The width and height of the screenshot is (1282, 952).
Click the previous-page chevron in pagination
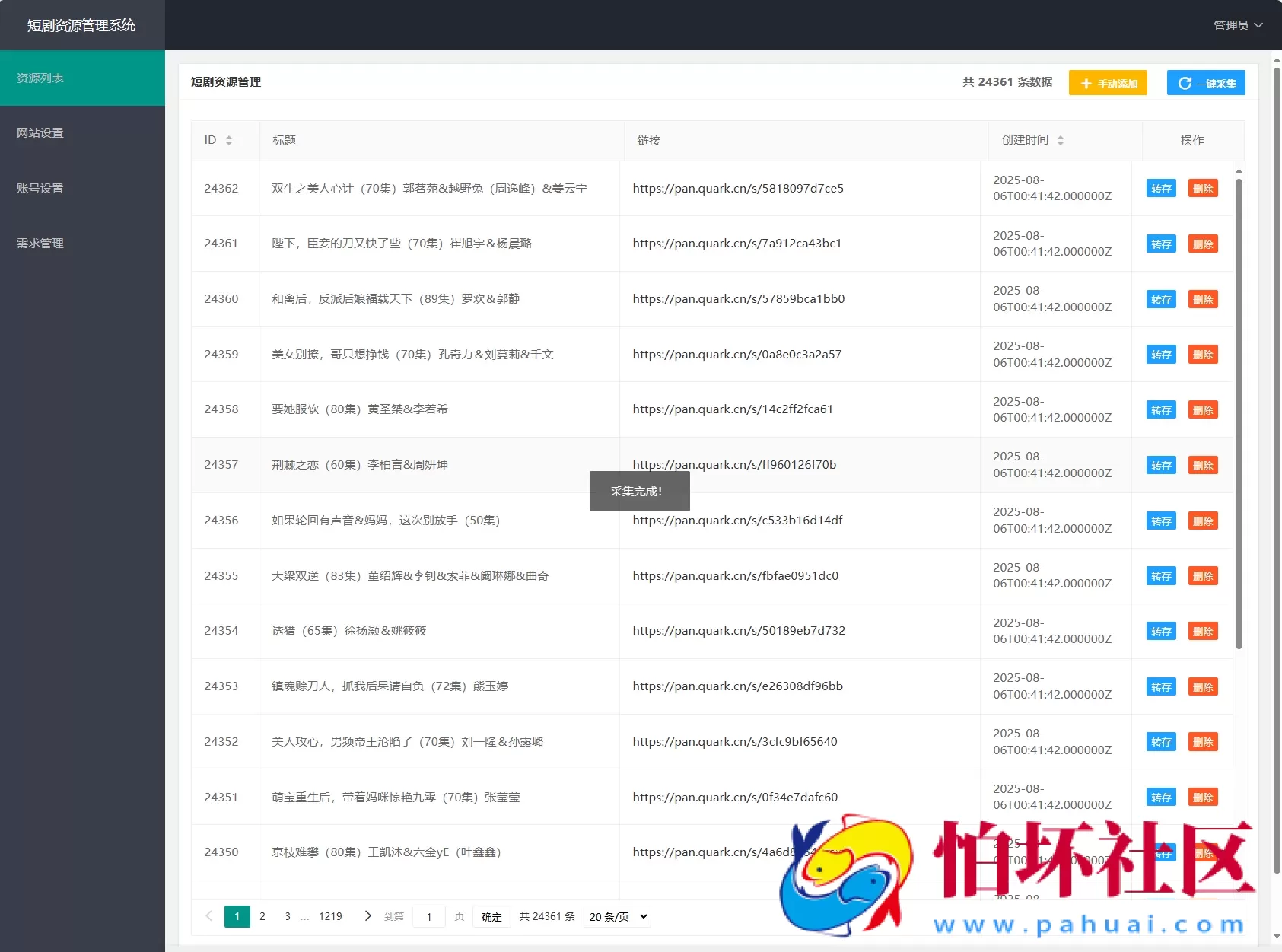click(208, 916)
